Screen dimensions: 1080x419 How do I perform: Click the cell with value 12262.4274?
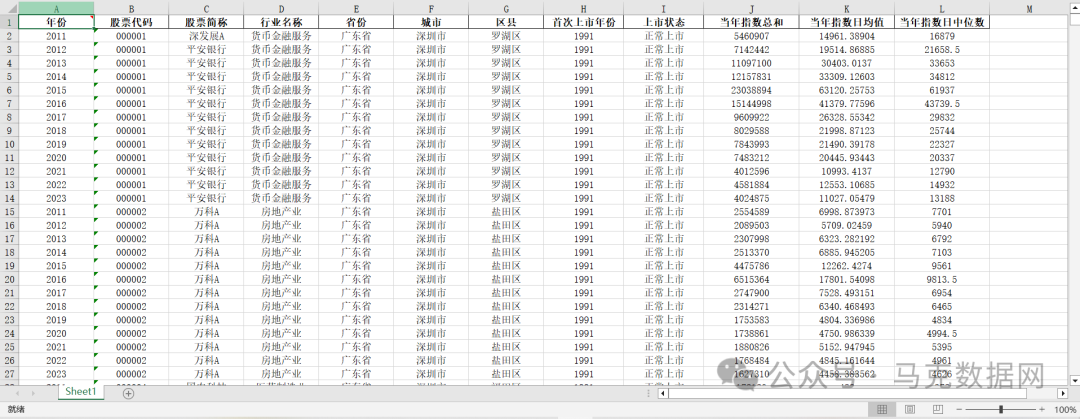(847, 266)
